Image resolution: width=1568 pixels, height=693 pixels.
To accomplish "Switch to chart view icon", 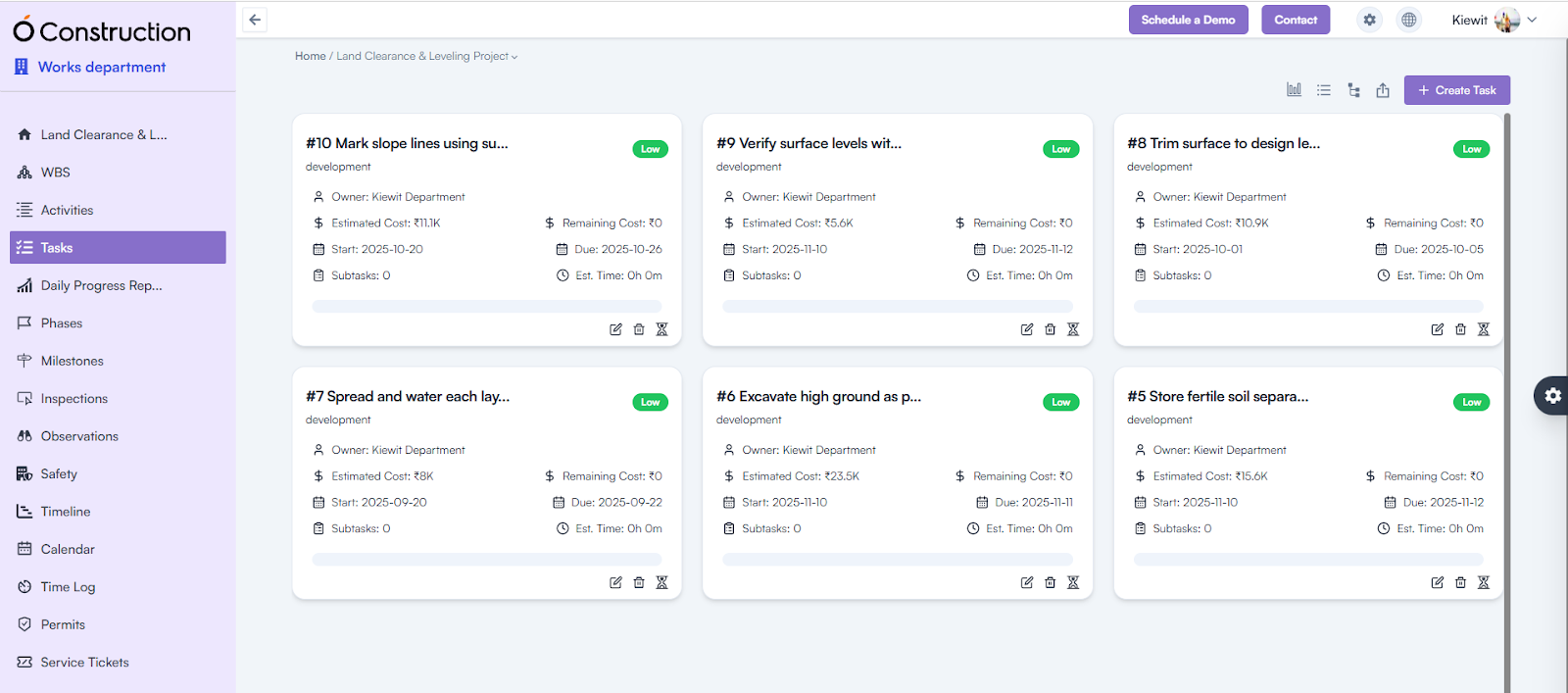I will pos(1295,90).
